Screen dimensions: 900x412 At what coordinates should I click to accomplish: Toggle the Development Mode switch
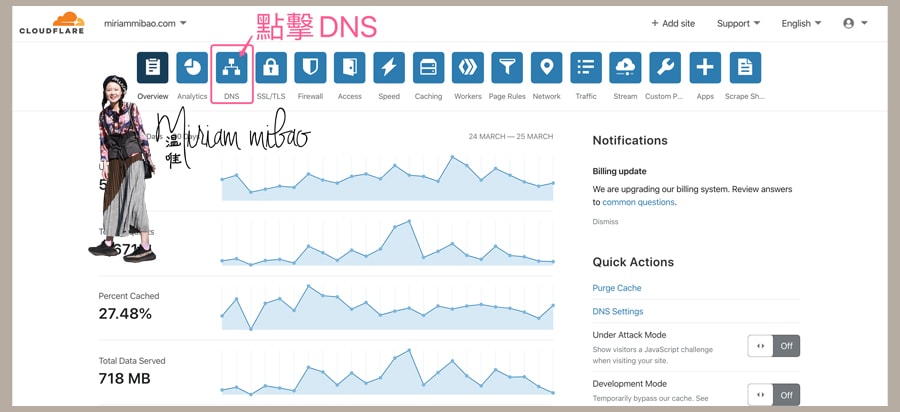coord(773,395)
